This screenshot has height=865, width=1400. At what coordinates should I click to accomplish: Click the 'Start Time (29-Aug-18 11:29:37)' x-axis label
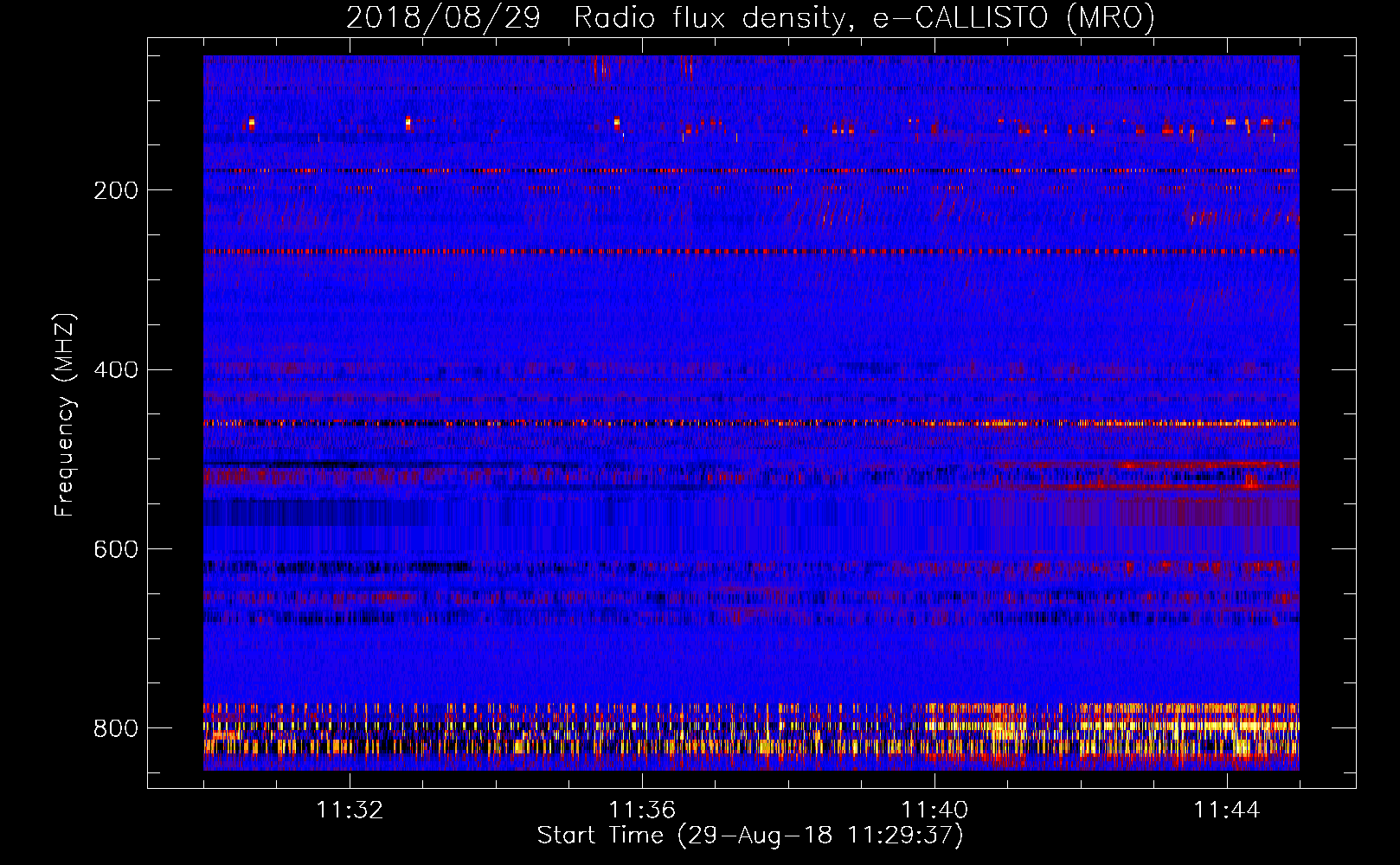[750, 836]
